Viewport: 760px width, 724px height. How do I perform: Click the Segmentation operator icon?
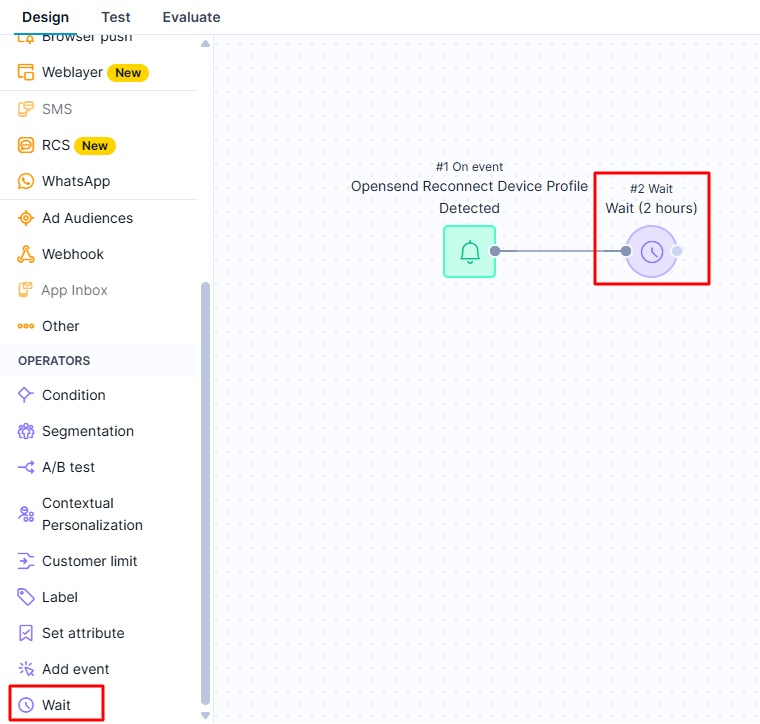pyautogui.click(x=26, y=431)
